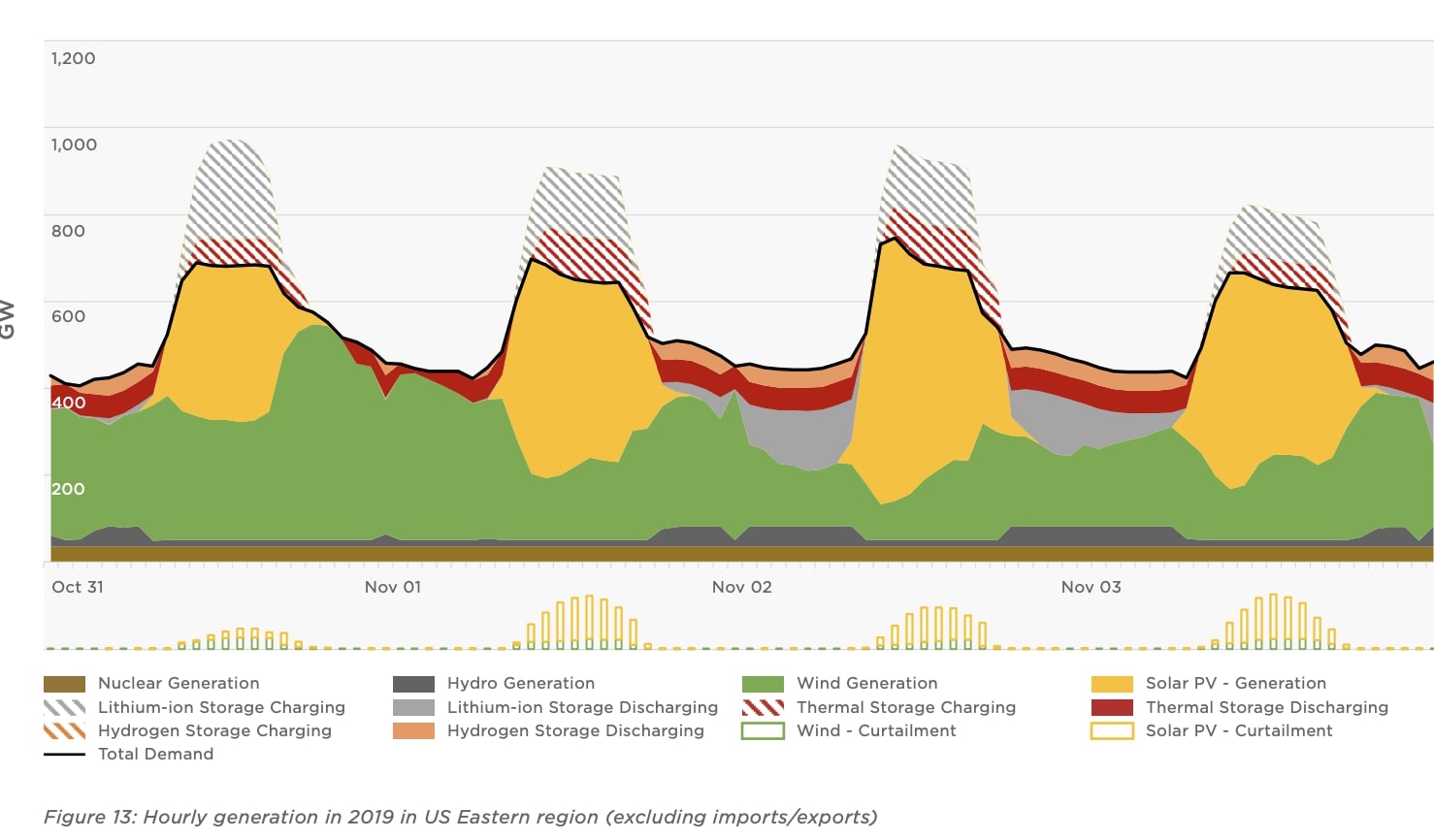
Task: Select the Solar PV - Curtailment outlined swatch
Action: [x=1112, y=730]
